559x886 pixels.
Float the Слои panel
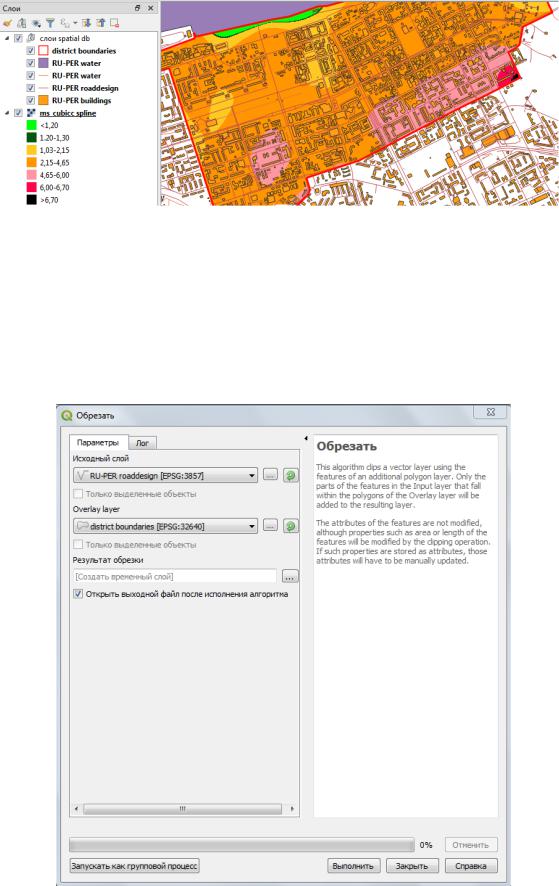point(138,8)
